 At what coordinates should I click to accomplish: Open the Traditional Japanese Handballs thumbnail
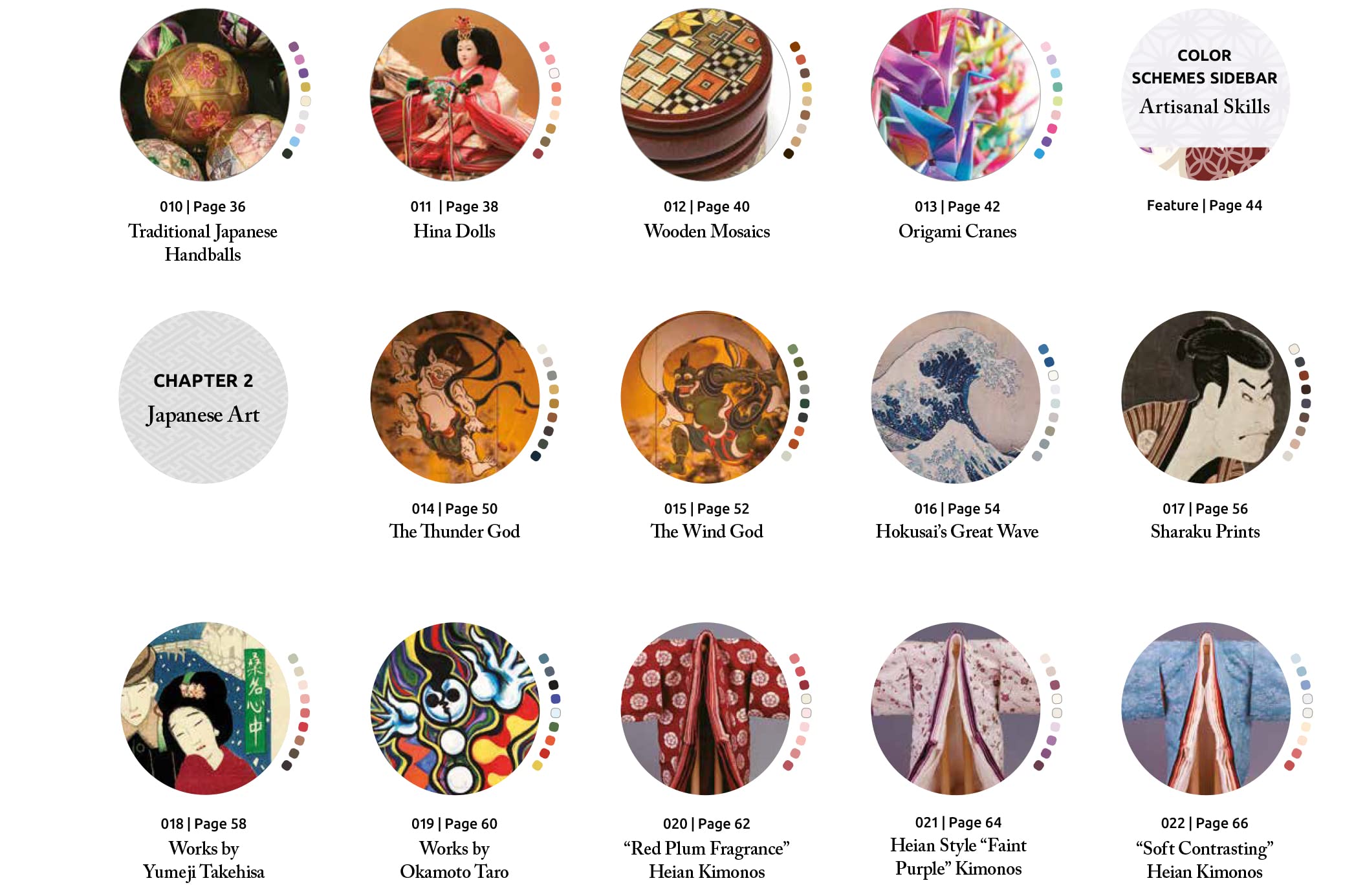[x=204, y=94]
